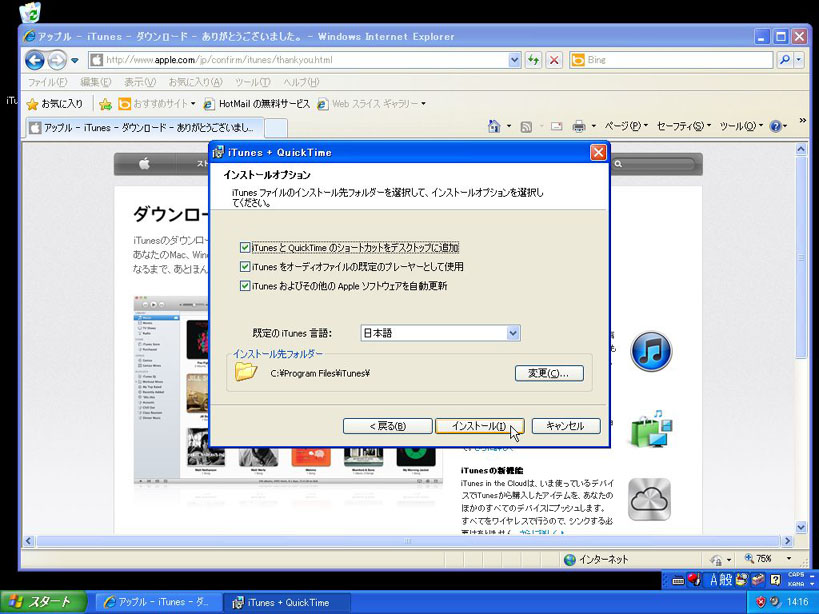Click the RSS feeds icon
Image resolution: width=819 pixels, height=614 pixels.
[526, 126]
